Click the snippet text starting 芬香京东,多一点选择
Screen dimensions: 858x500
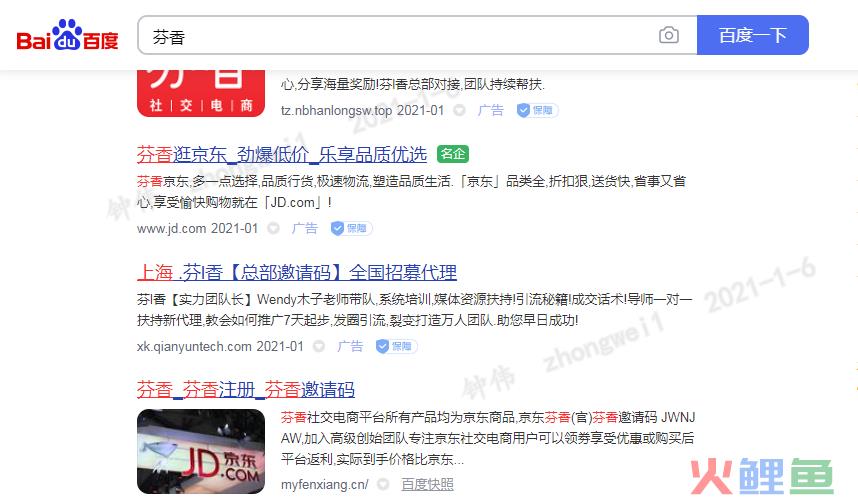pyautogui.click(x=411, y=192)
